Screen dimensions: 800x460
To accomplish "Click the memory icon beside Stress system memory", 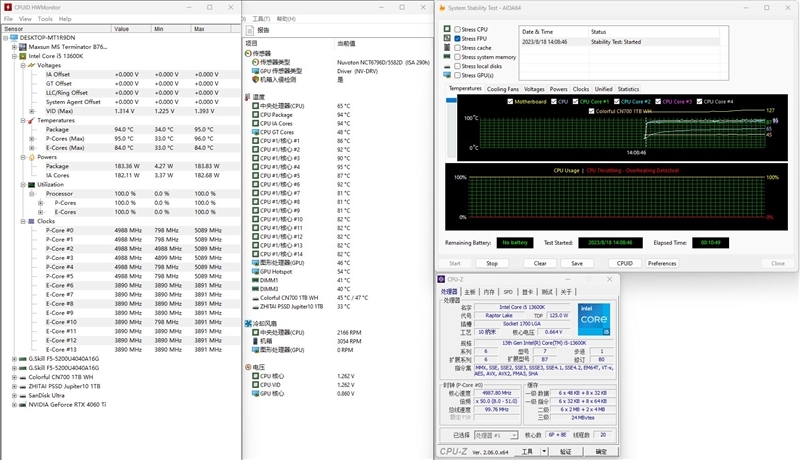I will [447, 57].
